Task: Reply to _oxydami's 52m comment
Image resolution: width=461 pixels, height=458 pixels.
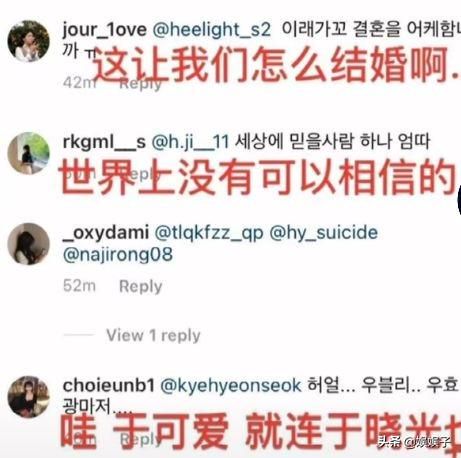Action: (x=141, y=286)
